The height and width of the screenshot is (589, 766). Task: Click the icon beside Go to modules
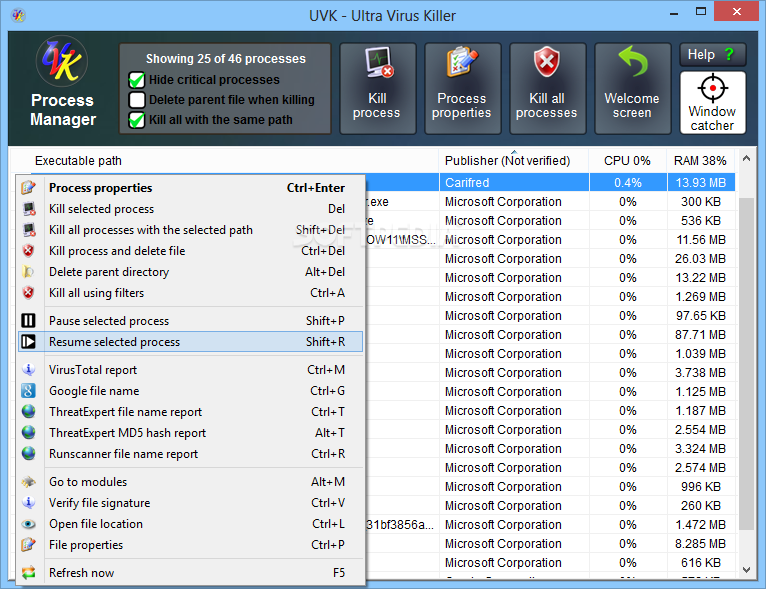(29, 482)
